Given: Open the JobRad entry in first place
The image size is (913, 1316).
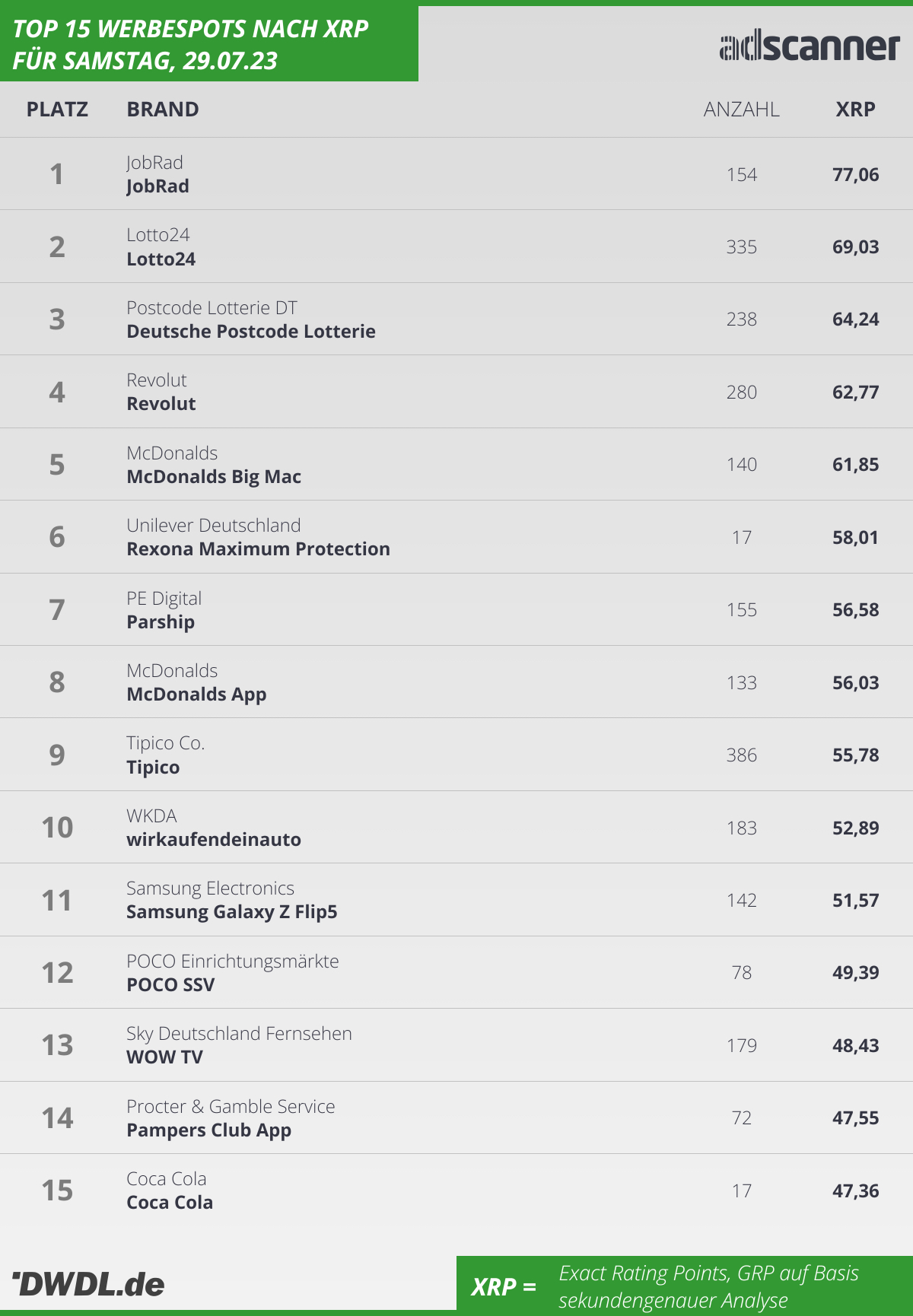Looking at the screenshot, I should tap(456, 174).
